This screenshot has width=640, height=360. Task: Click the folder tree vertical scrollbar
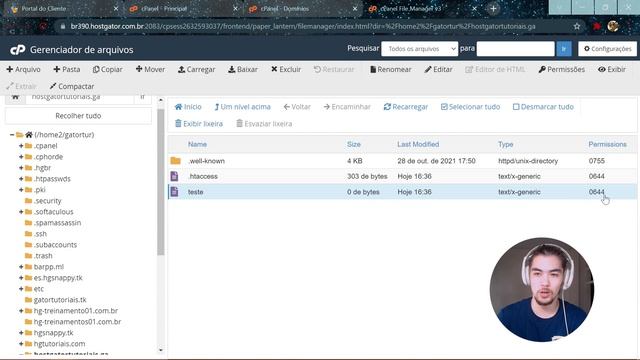click(161, 182)
